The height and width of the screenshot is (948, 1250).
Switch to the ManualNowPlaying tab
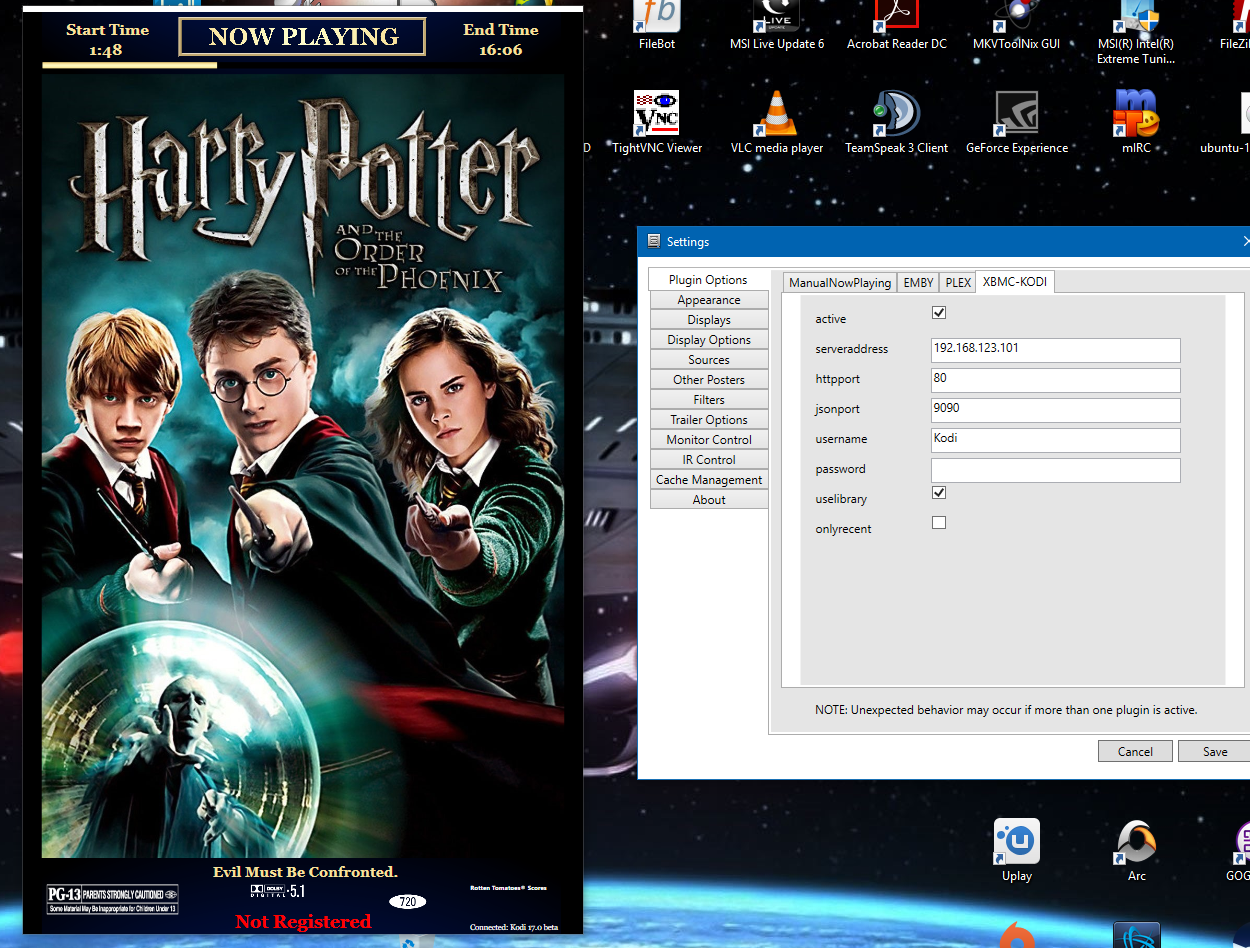(x=839, y=283)
